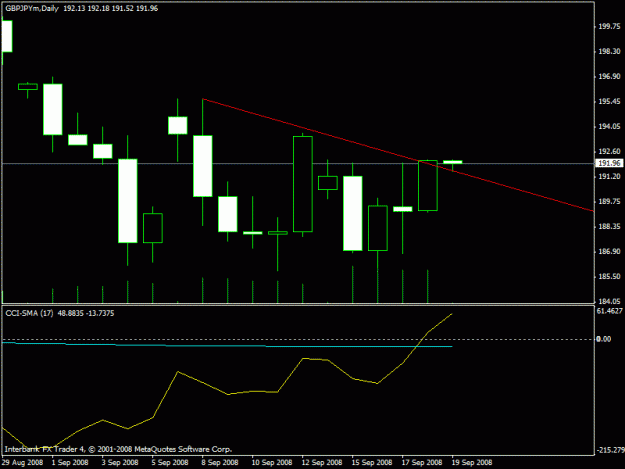Click the 17 Sep 2008 date label
The height and width of the screenshot is (469, 625).
(x=422, y=462)
